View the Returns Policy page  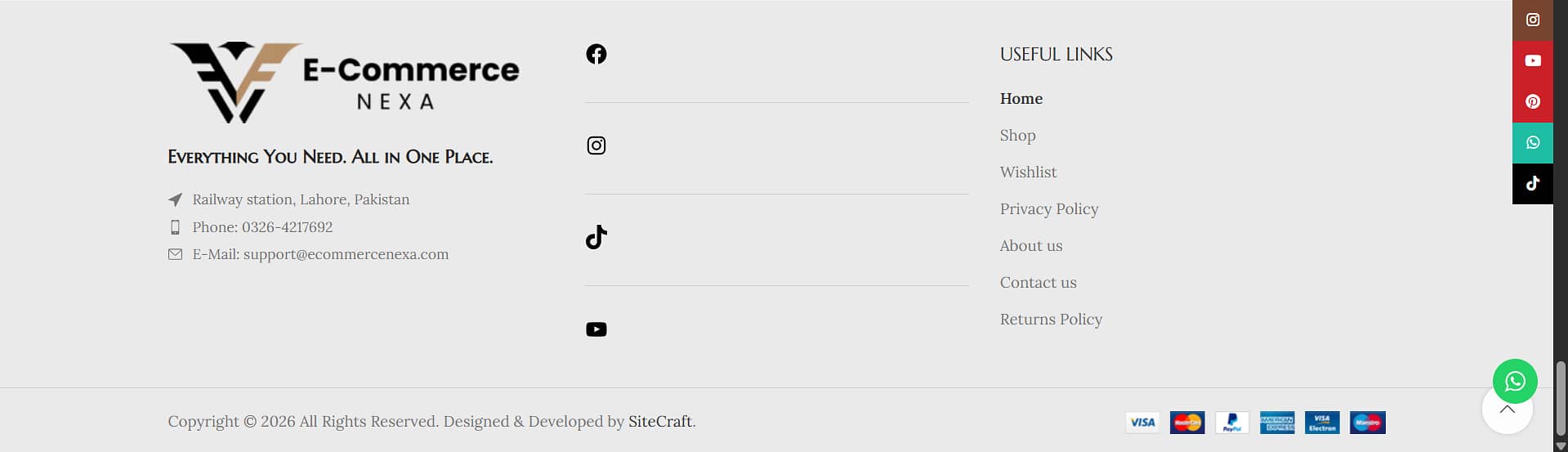coord(1051,319)
